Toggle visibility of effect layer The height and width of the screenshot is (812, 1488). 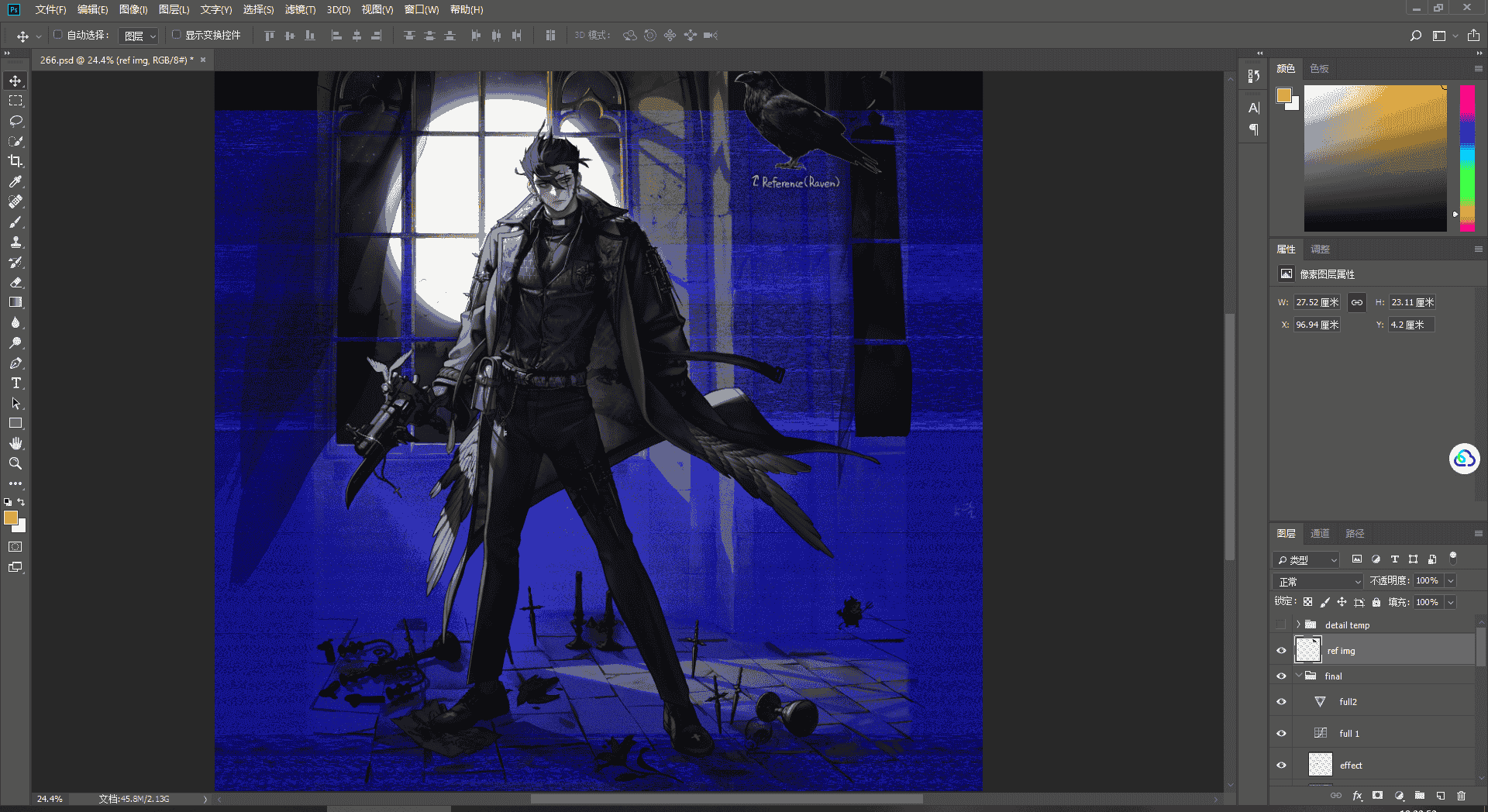(1281, 766)
